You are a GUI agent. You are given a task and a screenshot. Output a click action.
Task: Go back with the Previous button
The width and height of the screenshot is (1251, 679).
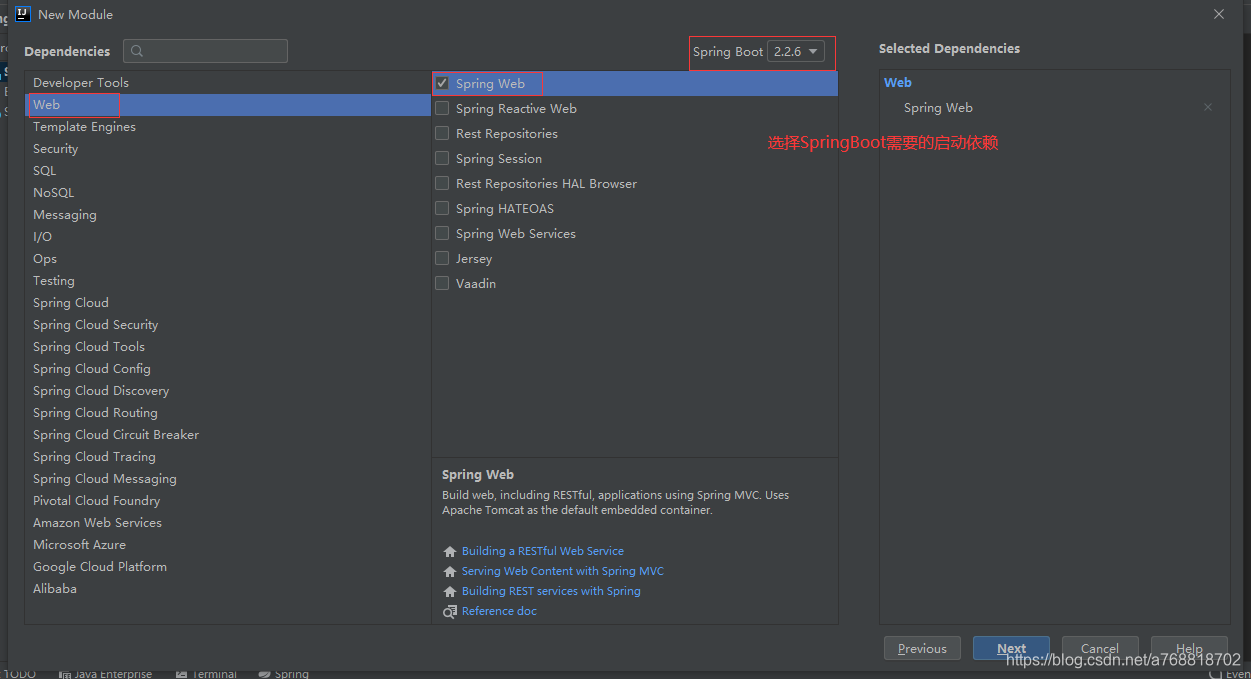click(x=922, y=648)
